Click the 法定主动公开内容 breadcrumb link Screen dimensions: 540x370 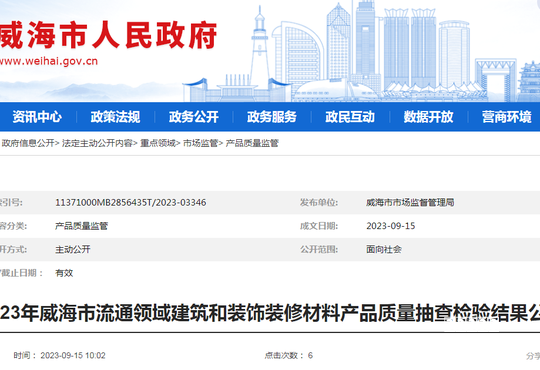[x=97, y=143]
